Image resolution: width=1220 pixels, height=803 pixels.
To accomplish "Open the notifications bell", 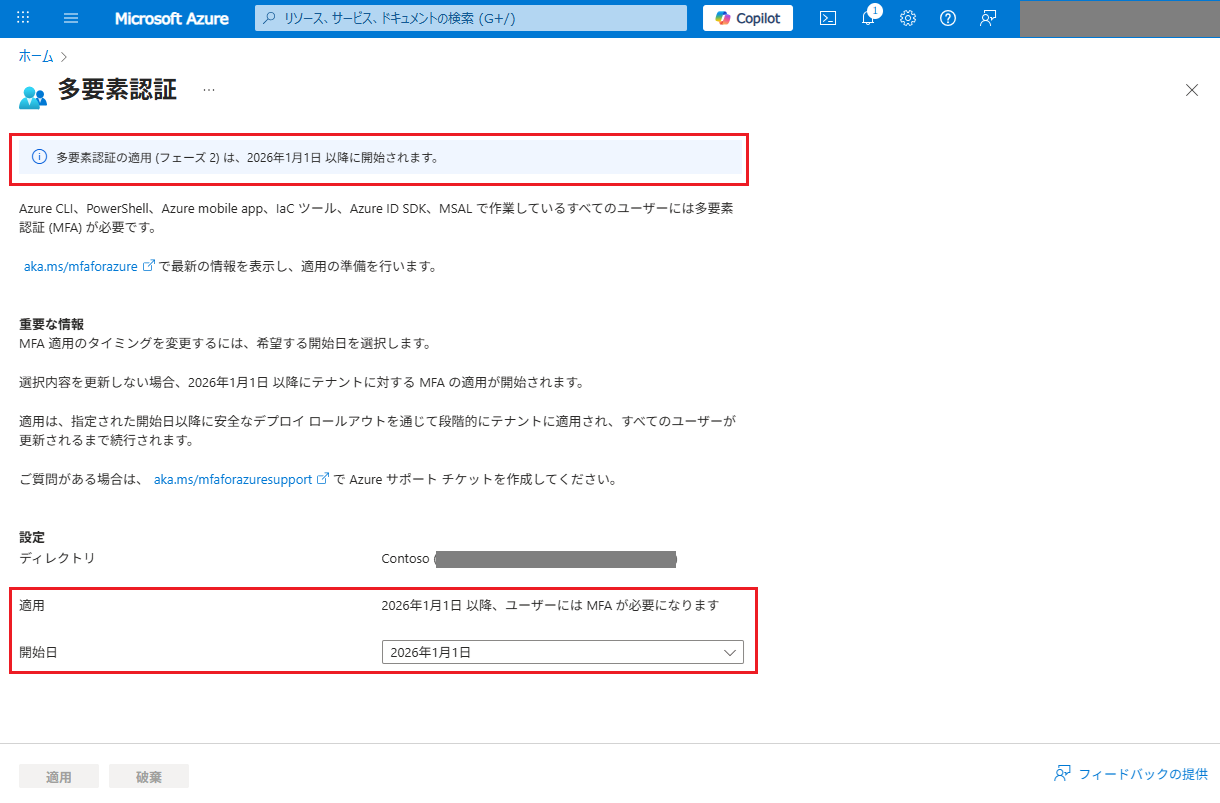I will click(868, 18).
